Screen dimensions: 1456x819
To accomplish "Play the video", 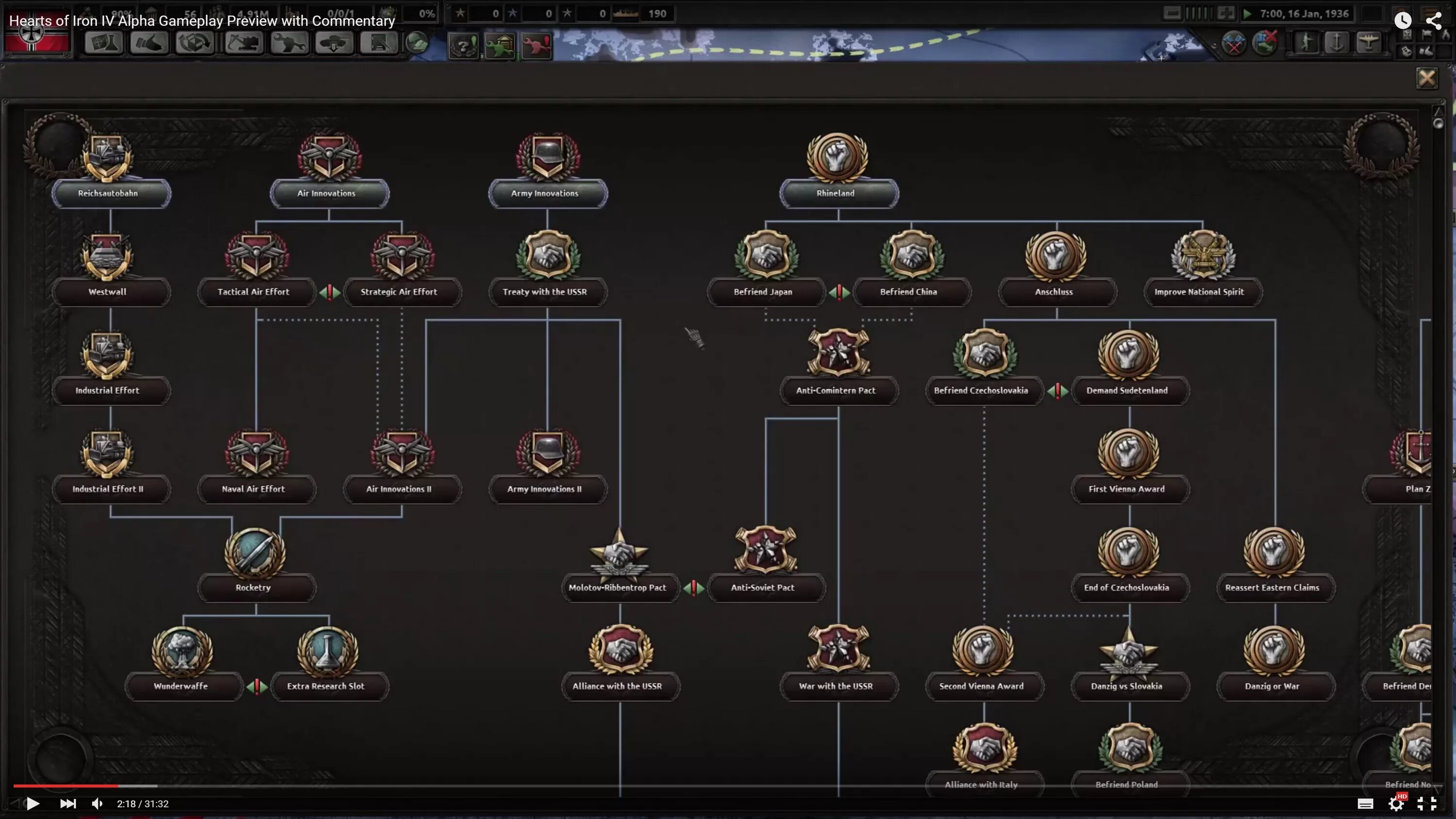I will coord(33,803).
